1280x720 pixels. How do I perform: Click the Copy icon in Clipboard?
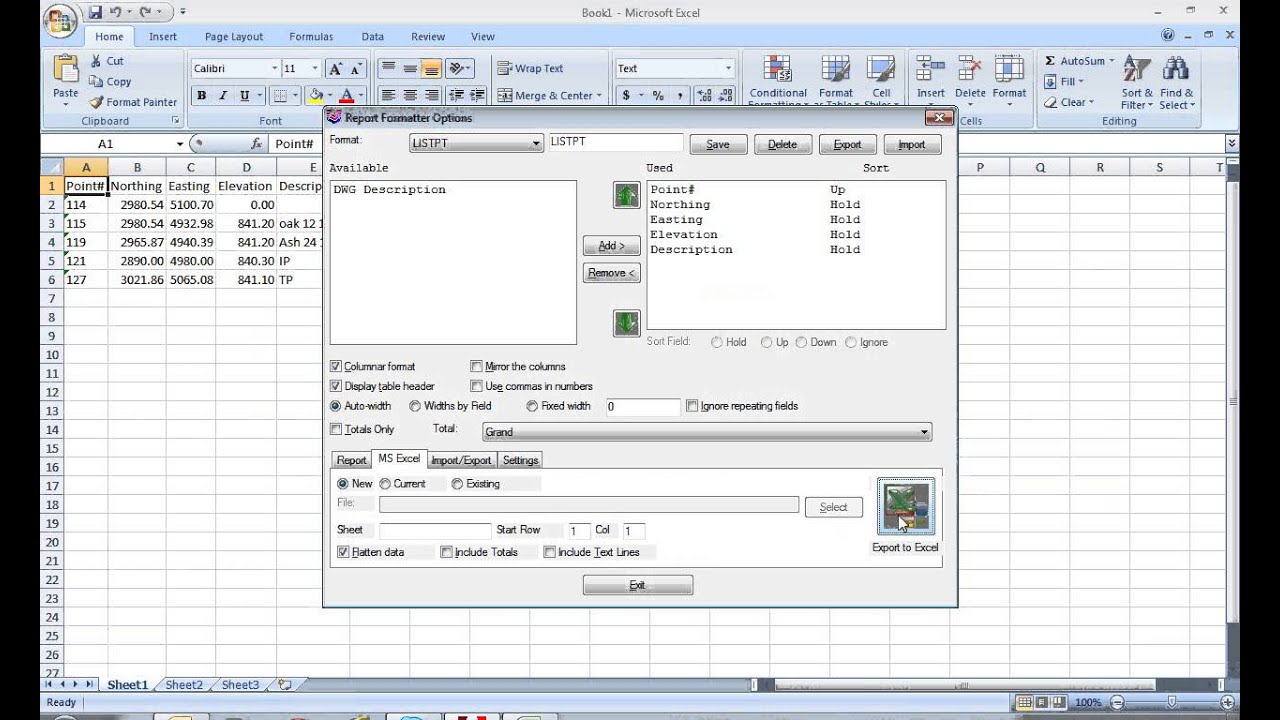coord(96,82)
